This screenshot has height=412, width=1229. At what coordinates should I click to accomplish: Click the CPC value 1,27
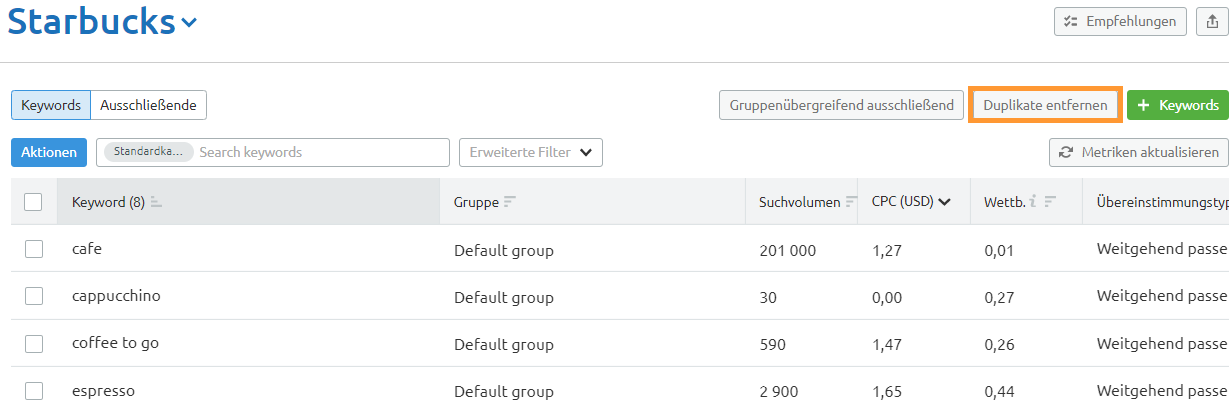pyautogui.click(x=887, y=250)
